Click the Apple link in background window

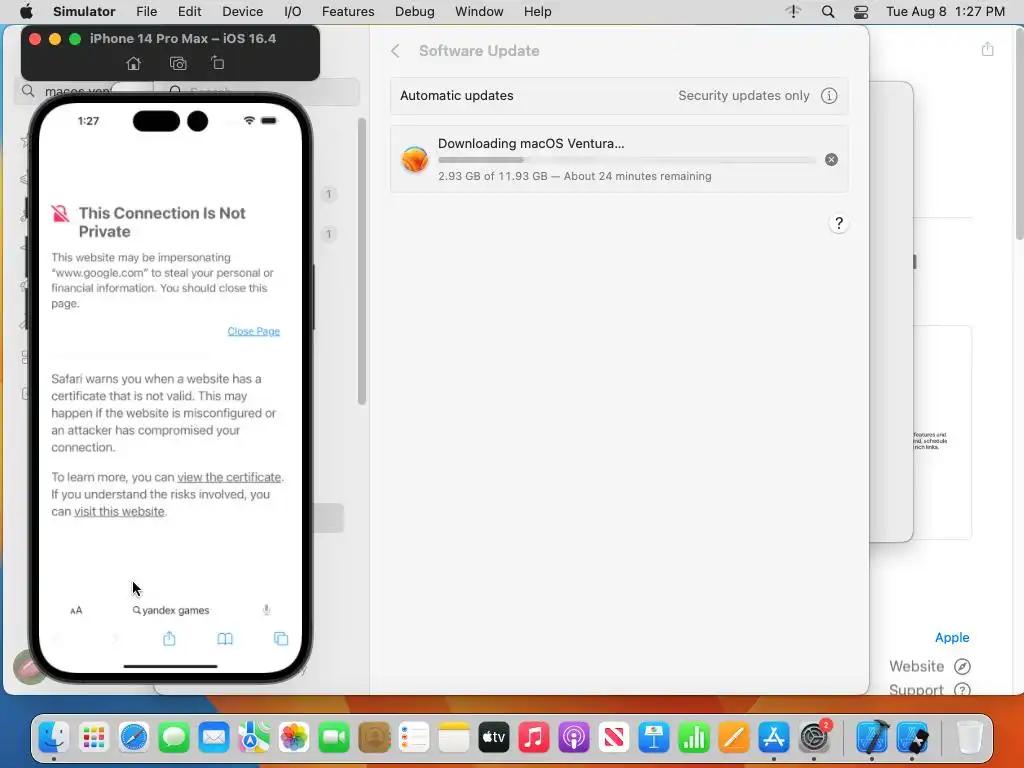952,637
